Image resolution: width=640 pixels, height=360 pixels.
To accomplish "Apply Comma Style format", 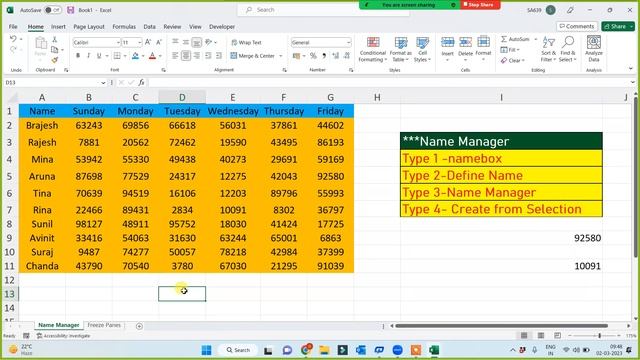I will [x=324, y=56].
